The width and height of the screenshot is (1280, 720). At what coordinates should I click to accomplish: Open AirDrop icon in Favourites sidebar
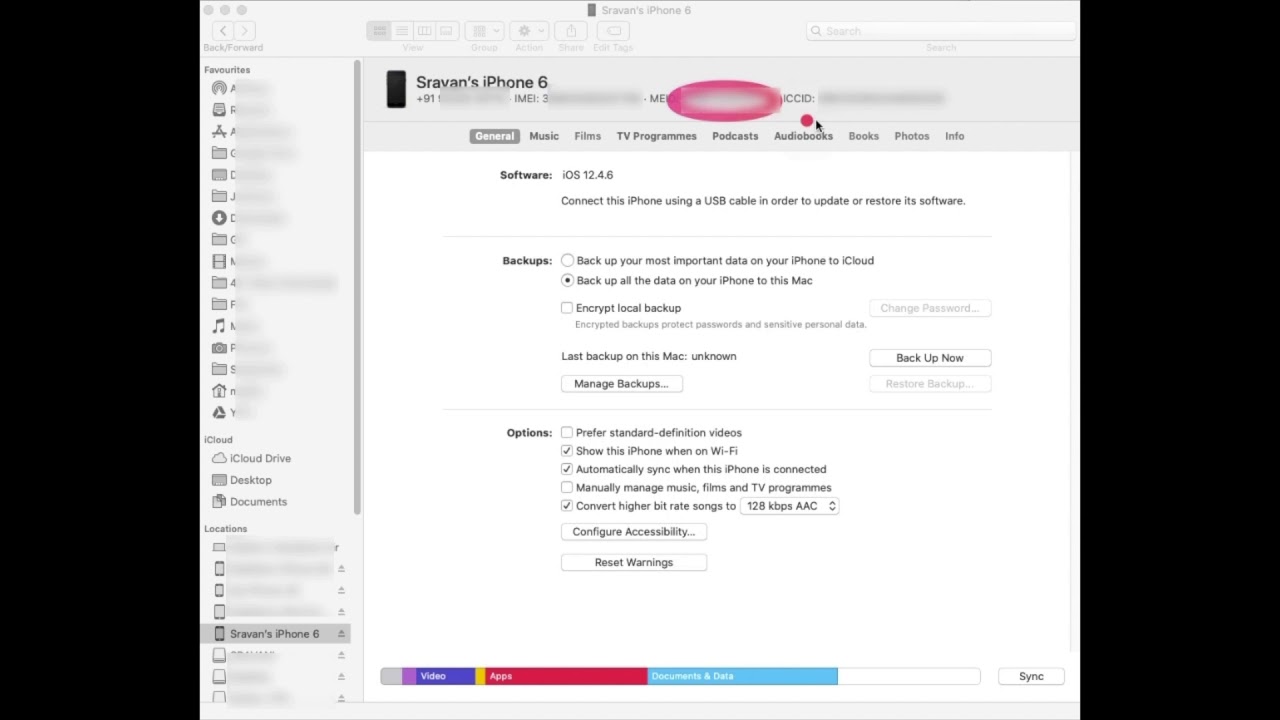point(219,88)
